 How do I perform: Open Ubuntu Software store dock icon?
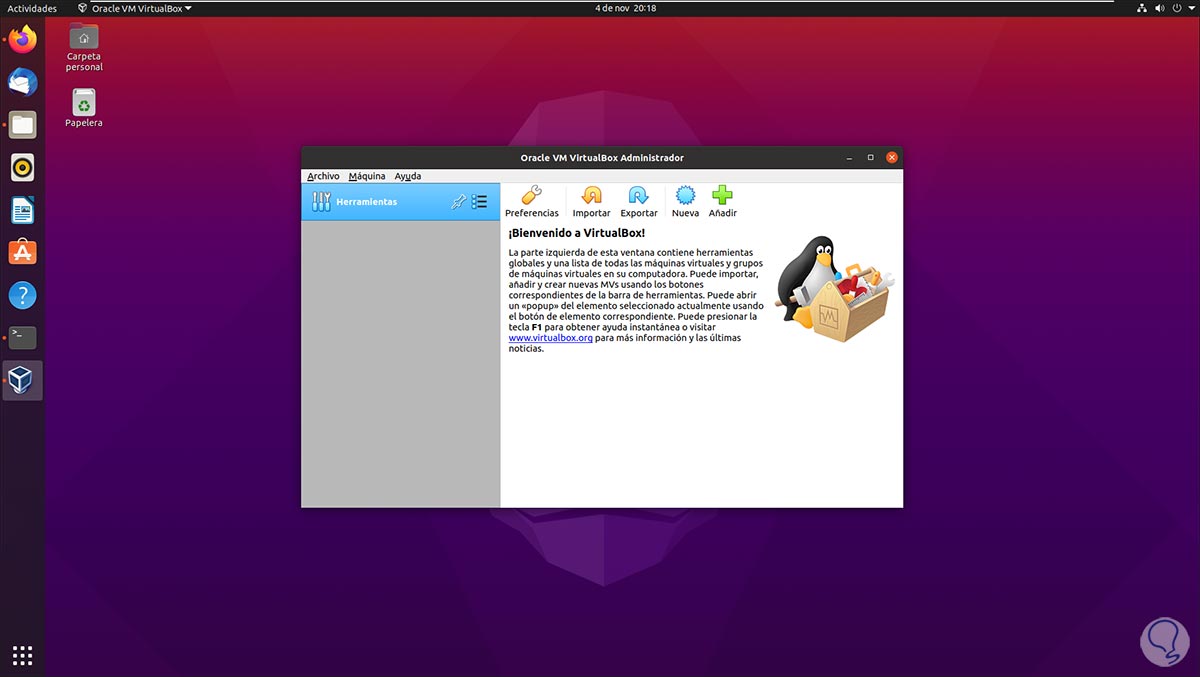pyautogui.click(x=23, y=252)
